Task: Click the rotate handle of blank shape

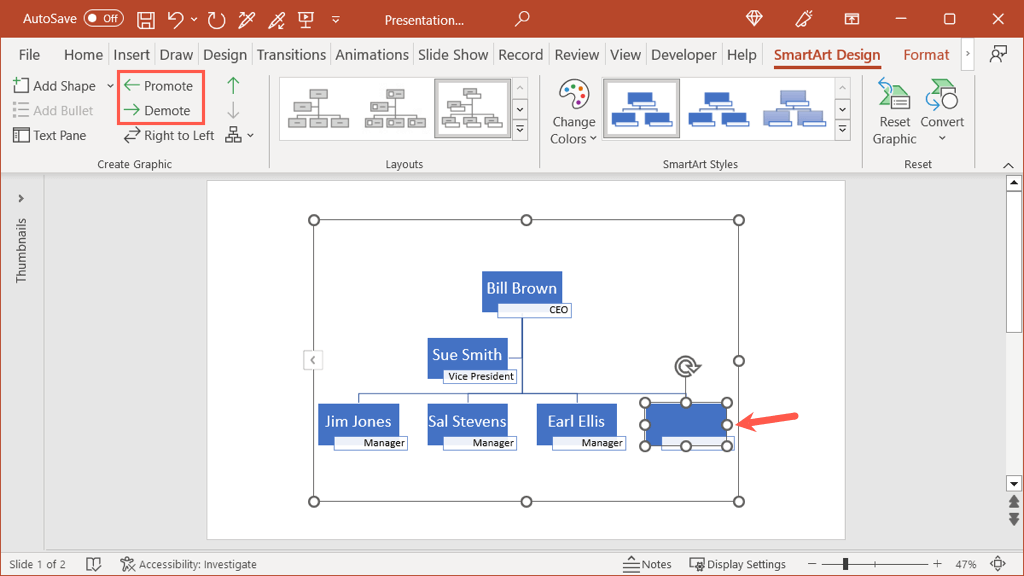Action: (x=686, y=366)
